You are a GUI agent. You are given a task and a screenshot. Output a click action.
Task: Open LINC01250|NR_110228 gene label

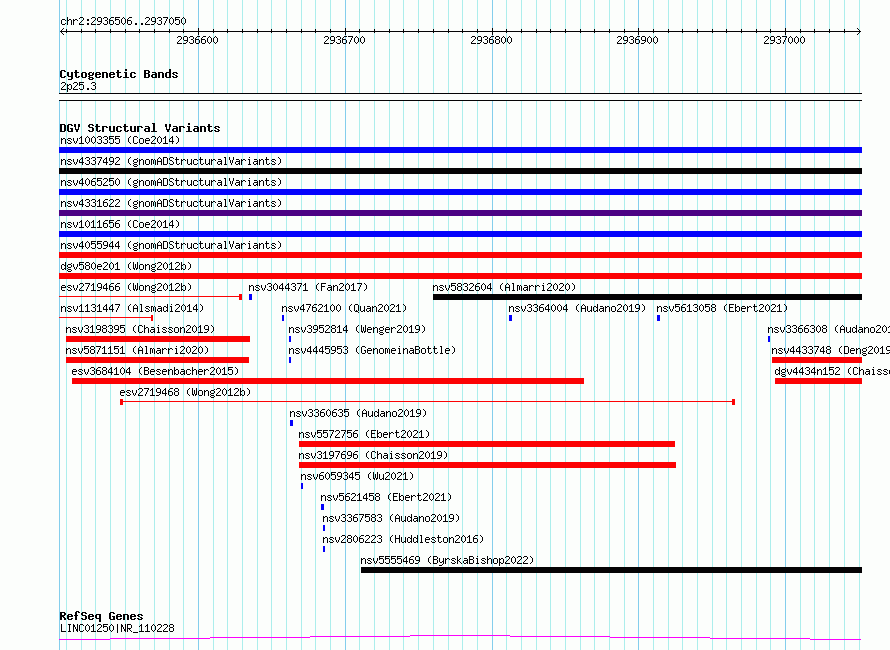pos(117,628)
